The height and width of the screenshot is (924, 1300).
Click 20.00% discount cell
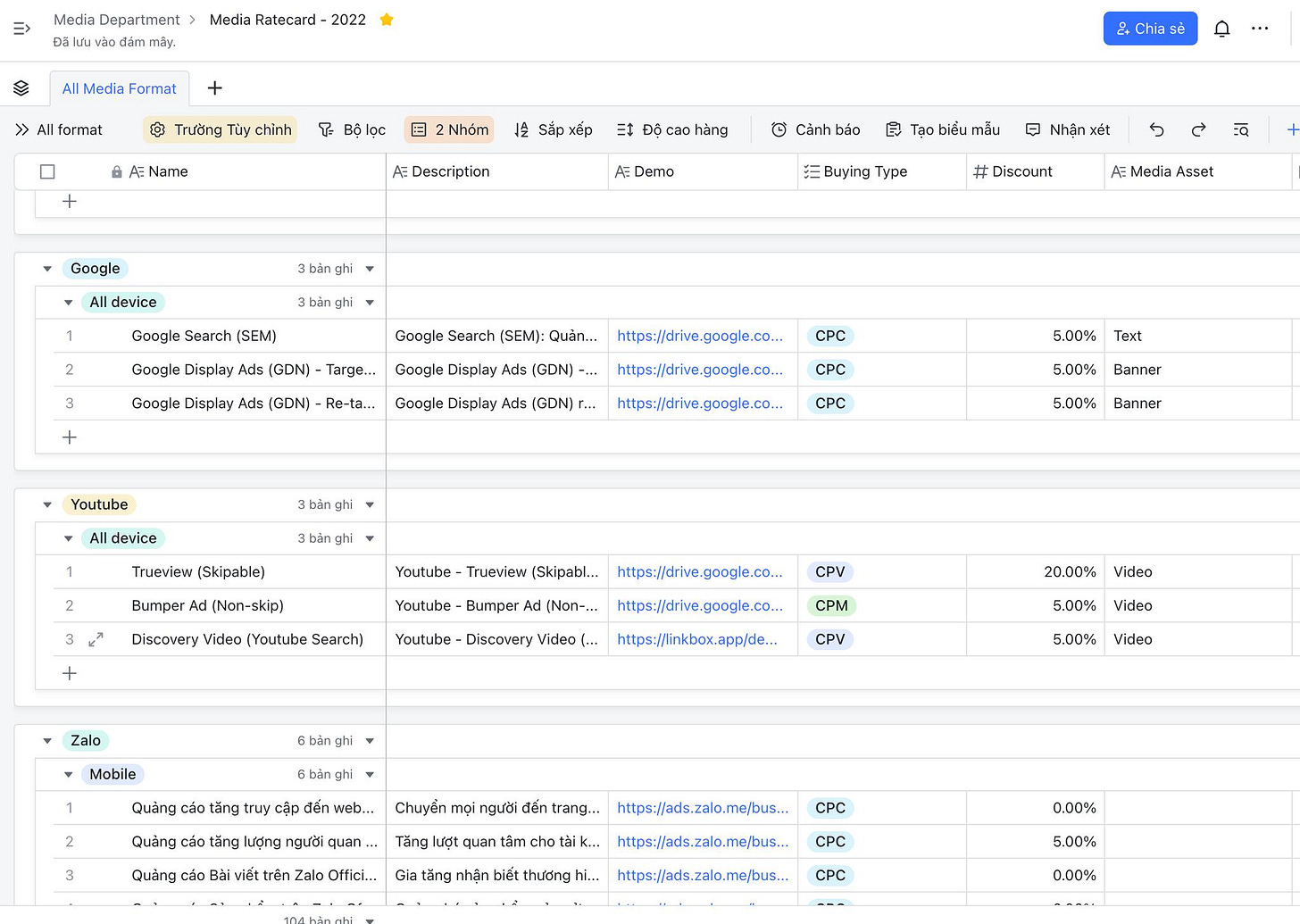(1035, 571)
